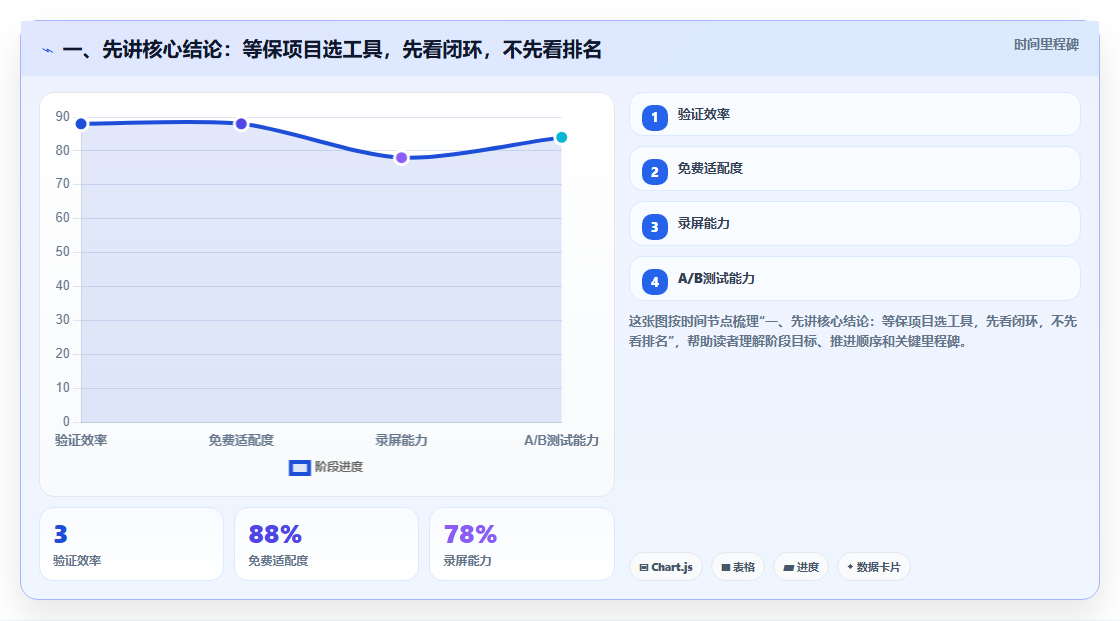This screenshot has height=621, width=1120.
Task: Click the 数据卡片 tag
Action: tap(874, 567)
